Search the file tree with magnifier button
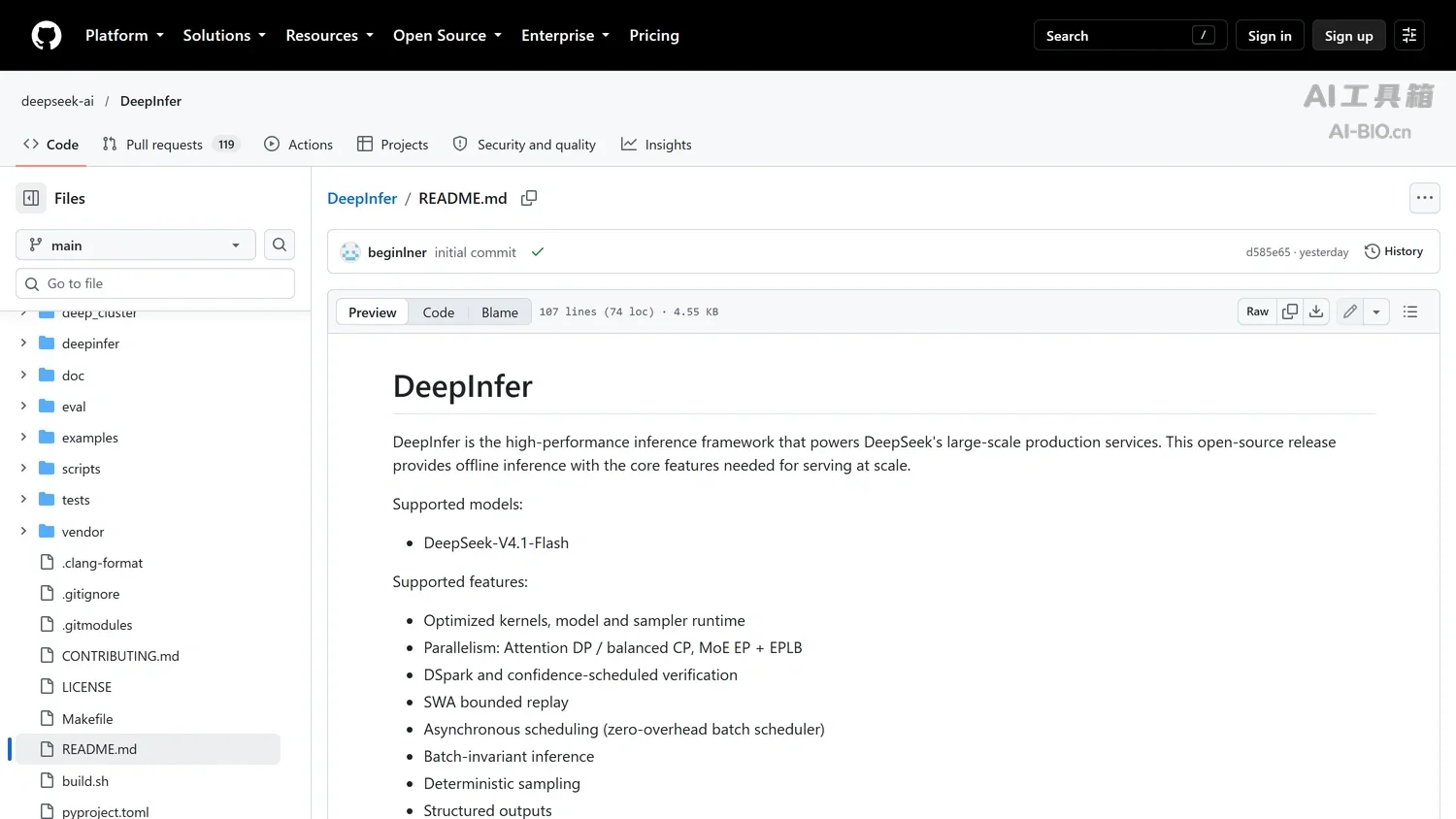1456x819 pixels. tap(280, 245)
